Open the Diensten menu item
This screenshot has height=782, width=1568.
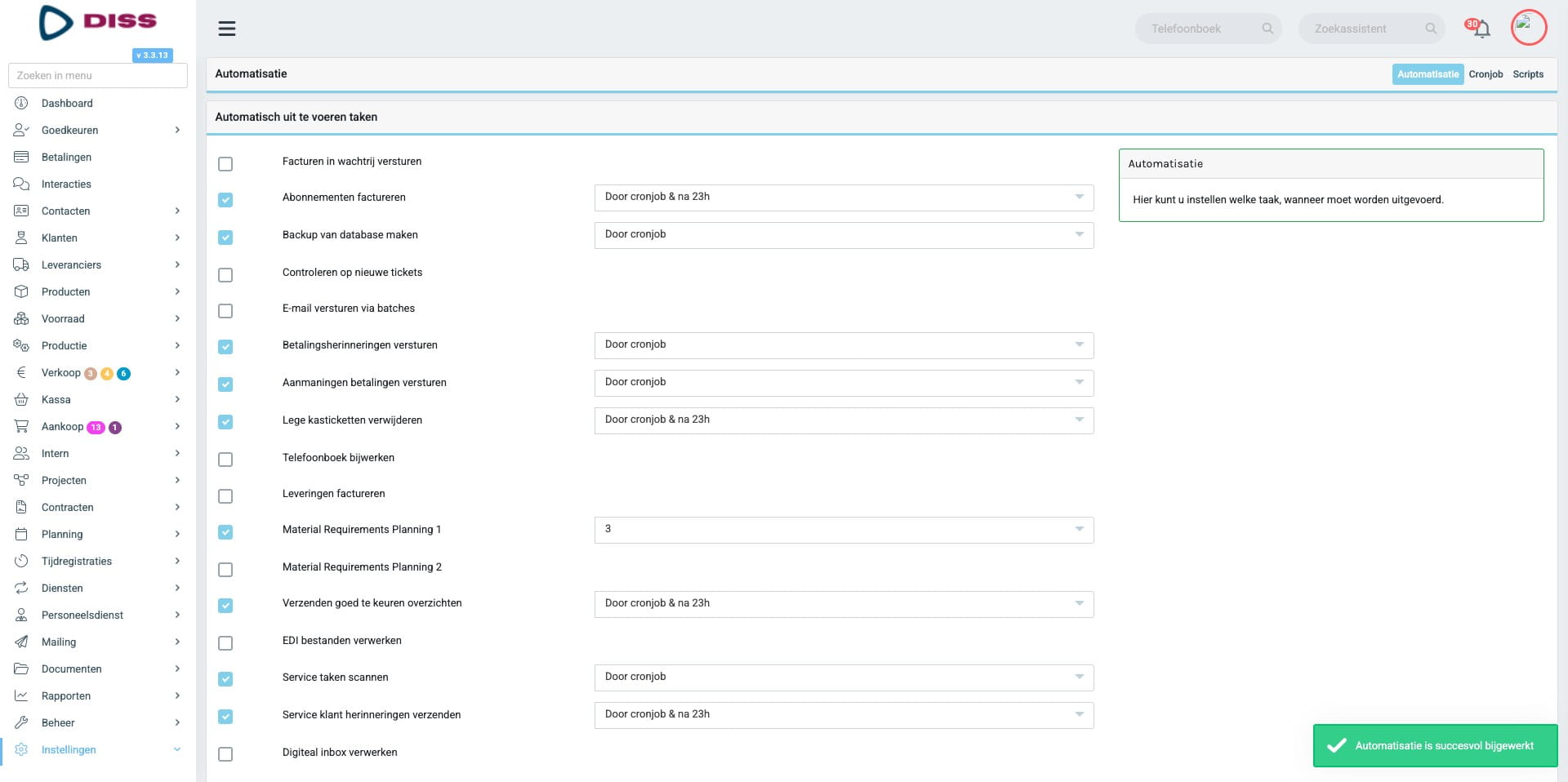point(97,588)
